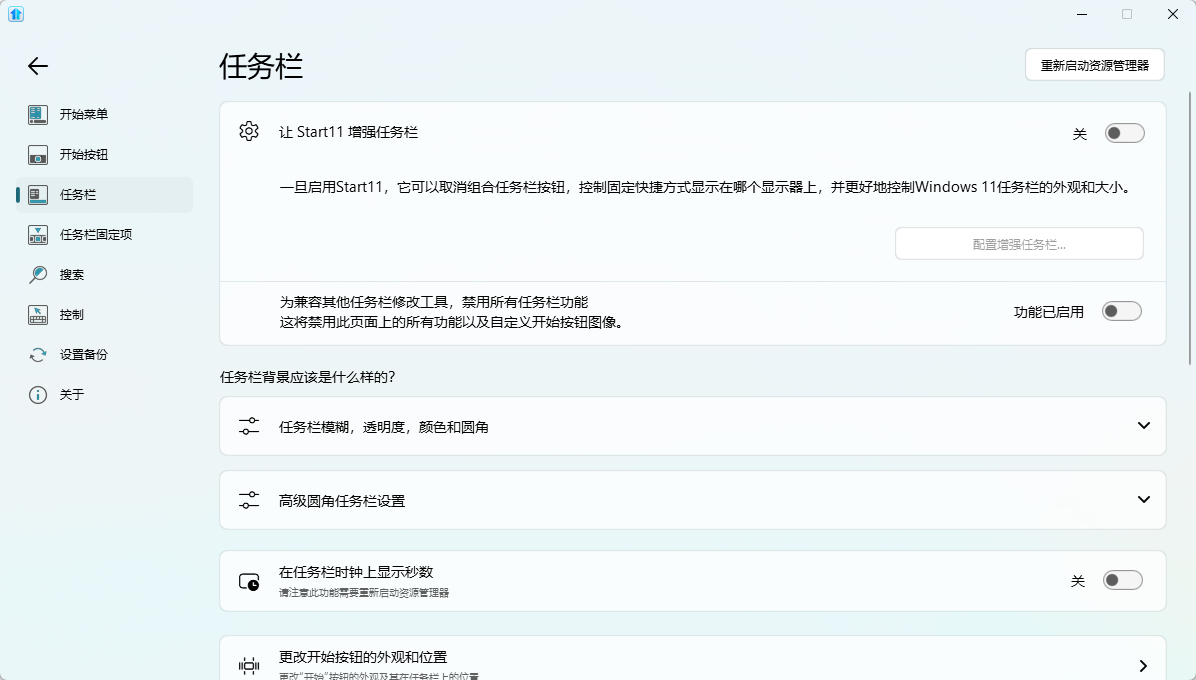
Task: Click the 搜索 magnifier icon
Action: tap(38, 274)
